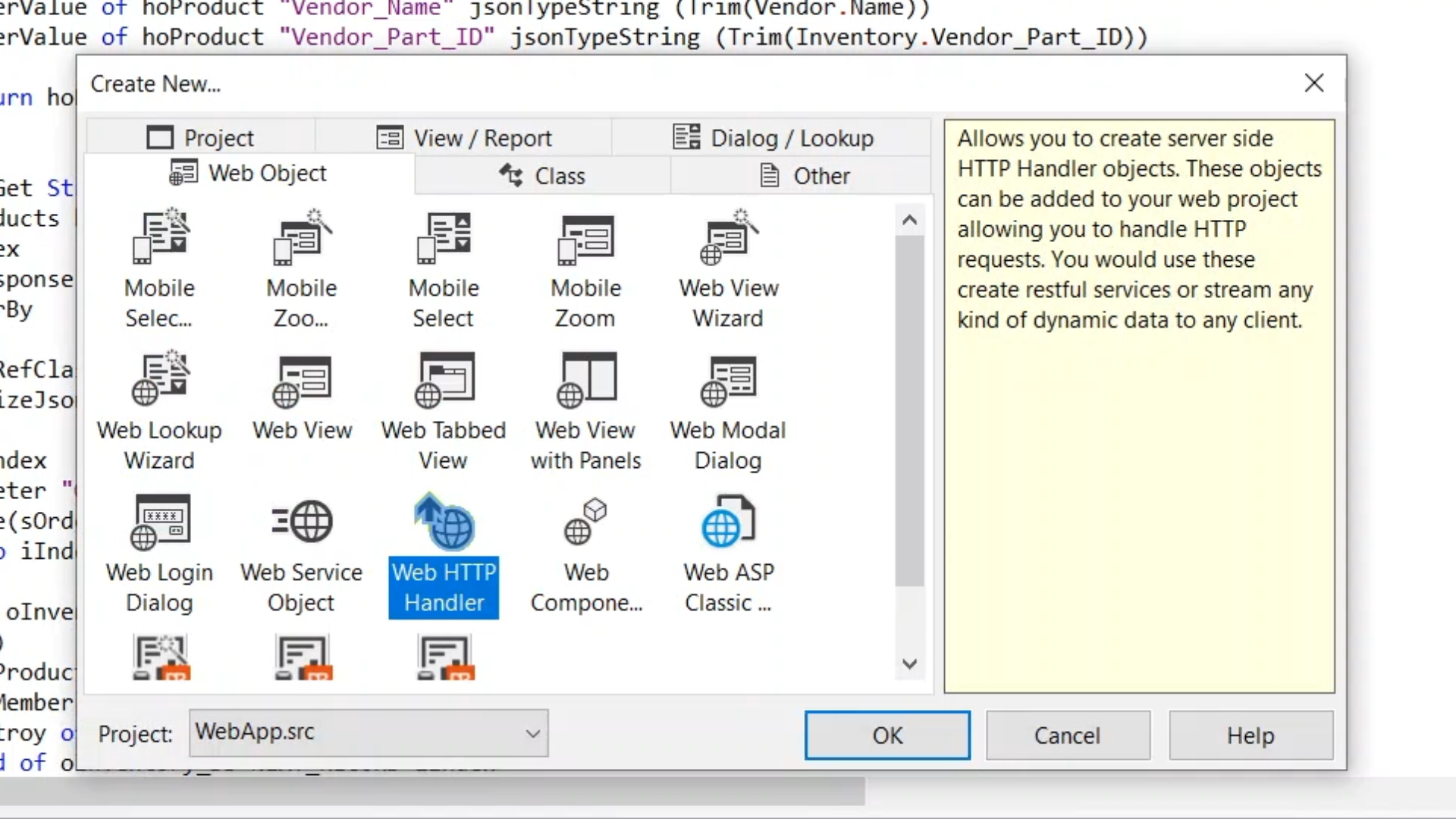Click the Cancel button
Viewport: 1456px width, 819px height.
pyautogui.click(x=1067, y=736)
